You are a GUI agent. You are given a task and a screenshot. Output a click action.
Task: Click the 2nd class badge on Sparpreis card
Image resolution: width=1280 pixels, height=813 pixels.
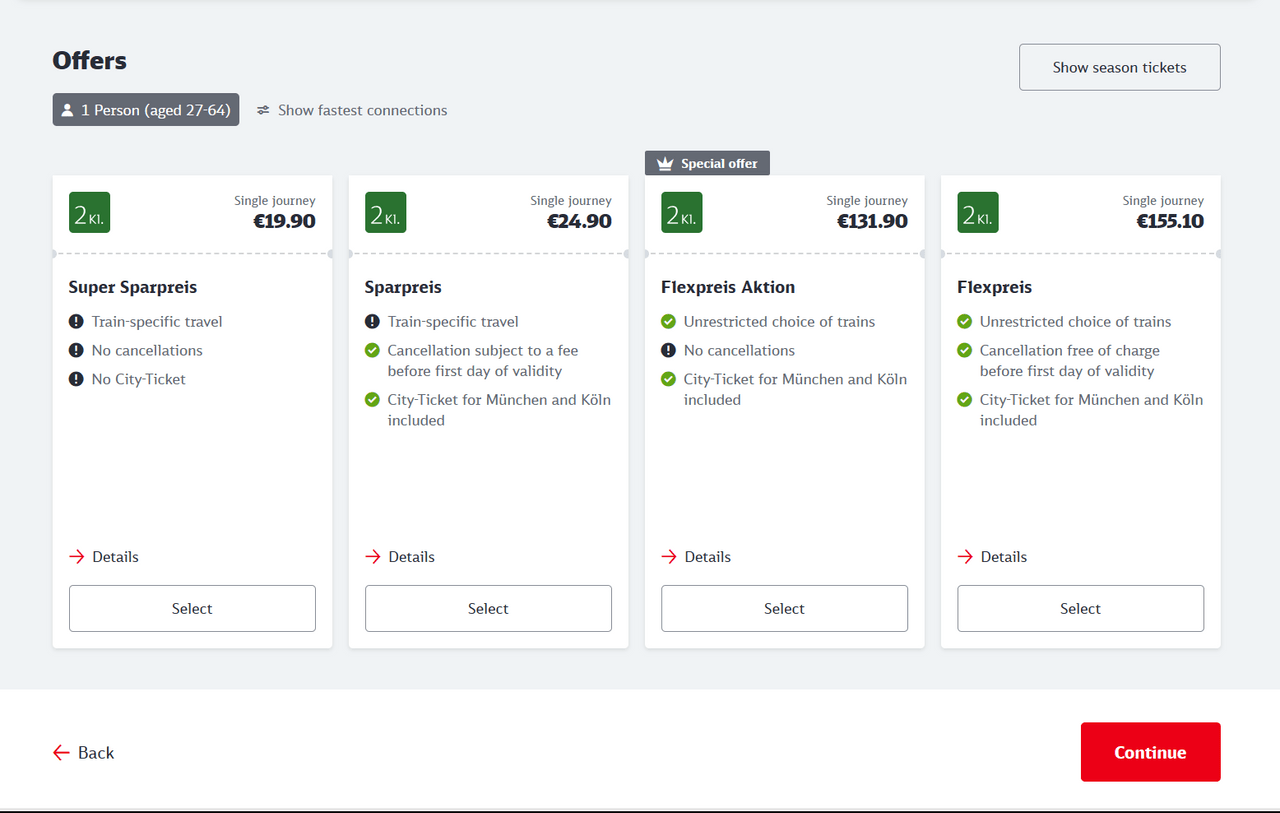(385, 213)
